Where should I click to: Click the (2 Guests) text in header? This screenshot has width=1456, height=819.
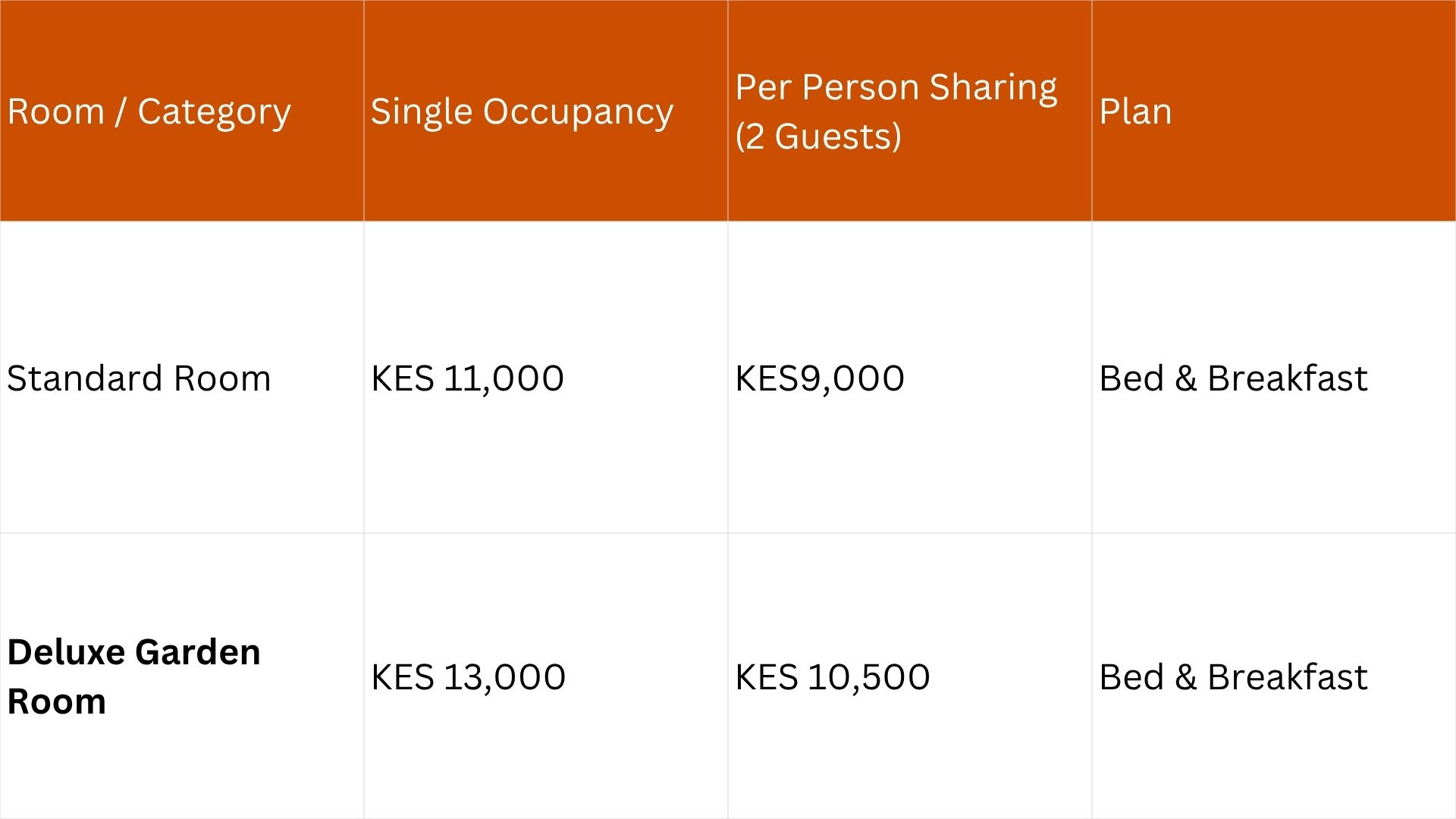(x=818, y=136)
